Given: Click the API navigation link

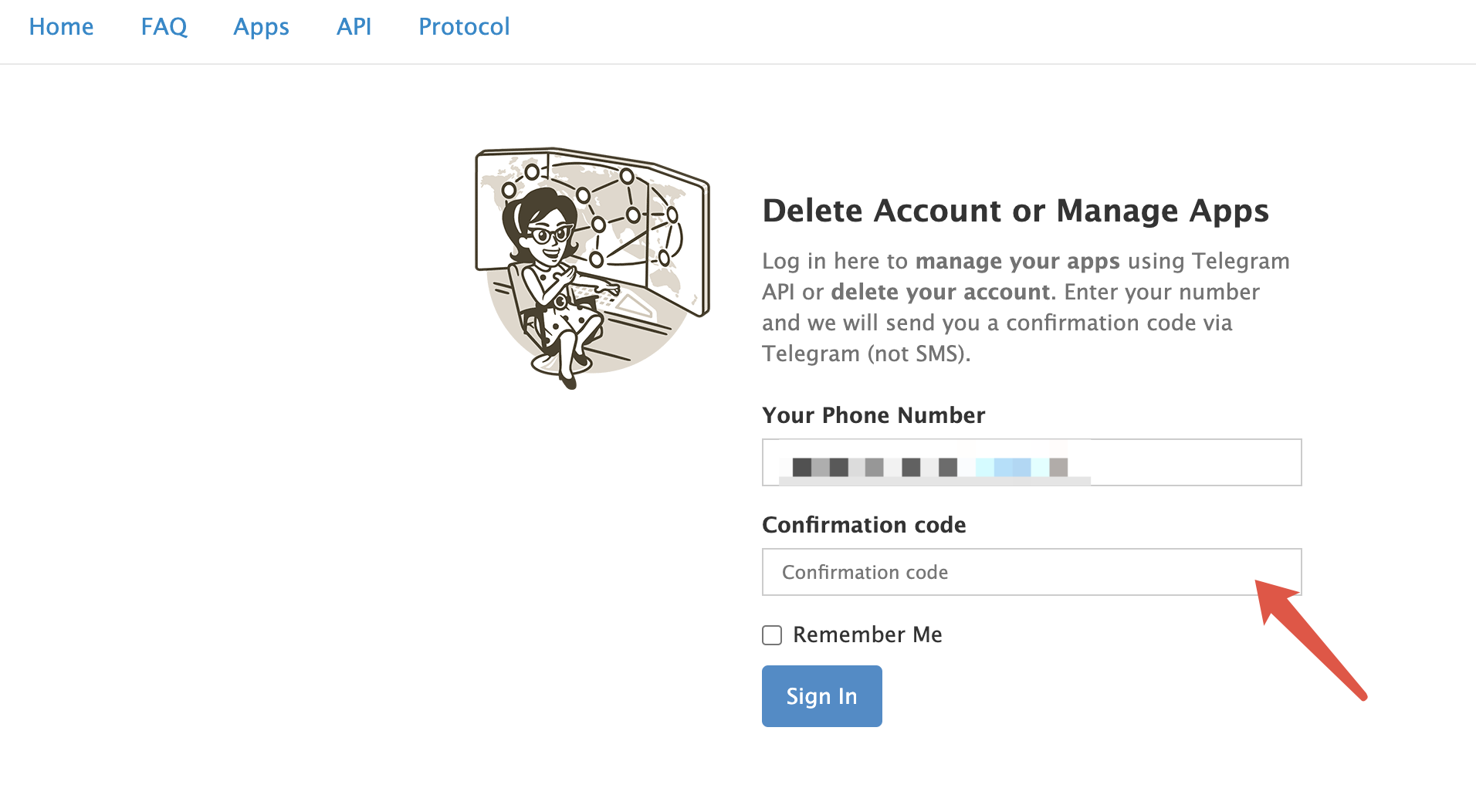Looking at the screenshot, I should point(354,27).
